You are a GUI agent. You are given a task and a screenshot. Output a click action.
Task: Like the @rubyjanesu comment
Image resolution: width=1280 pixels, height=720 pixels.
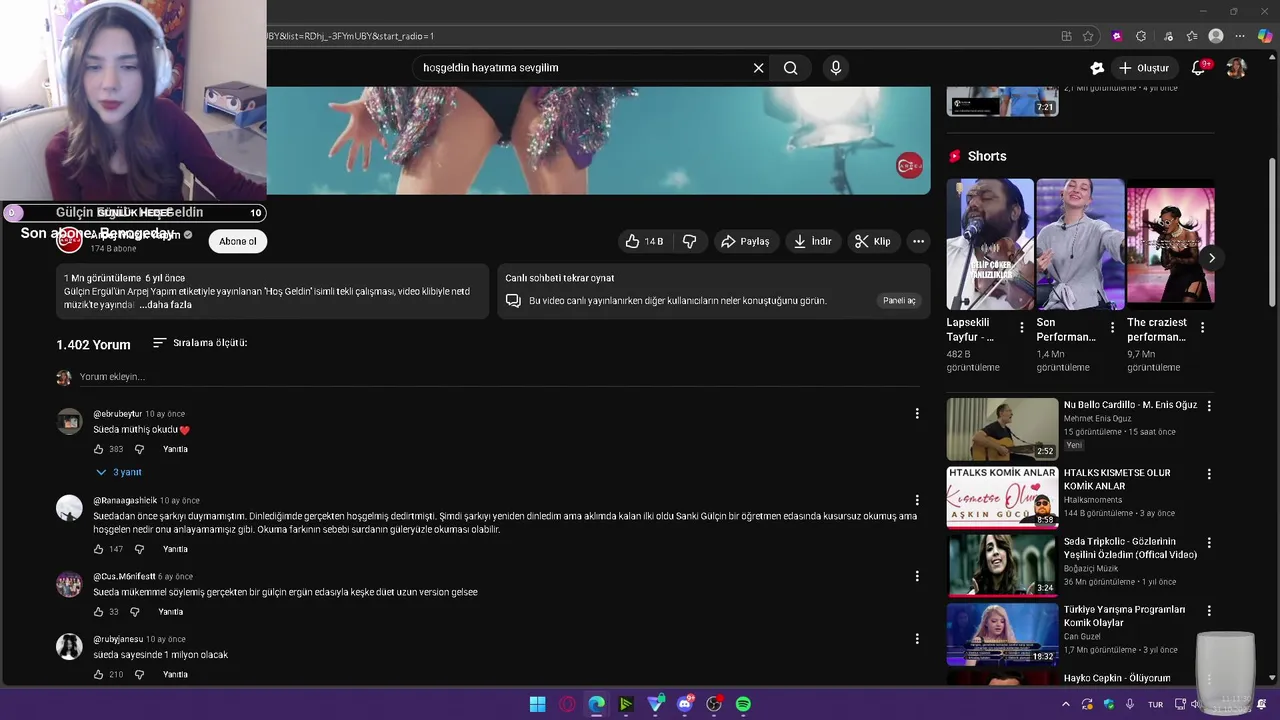98,675
